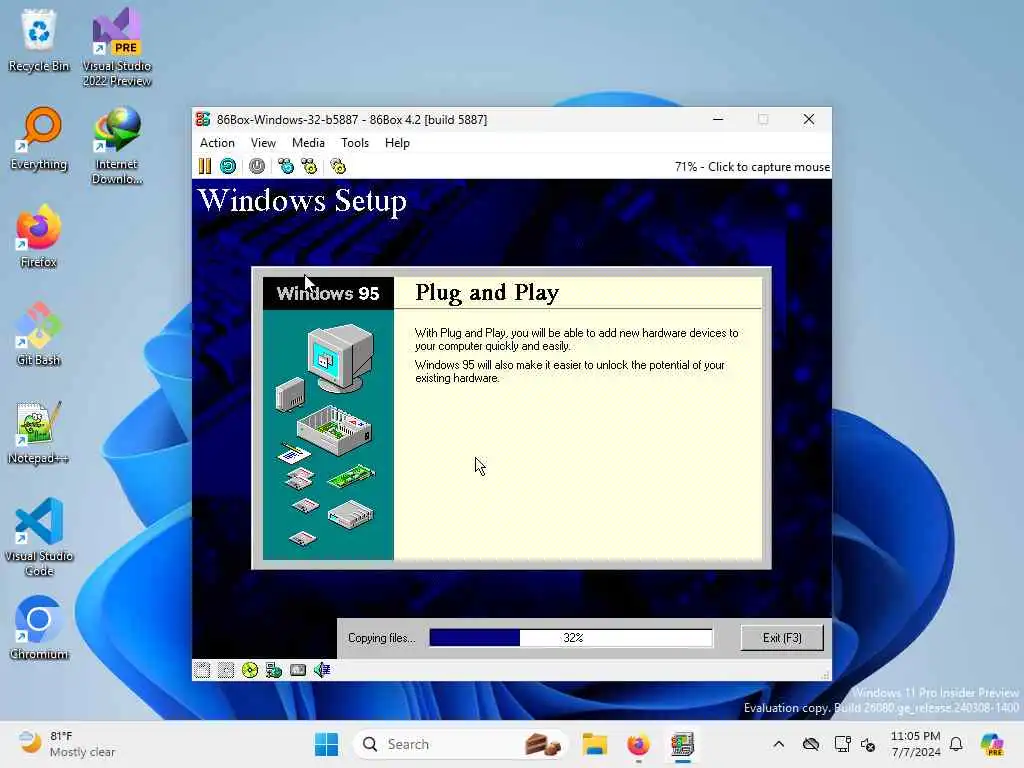Click the Plug and Play heading
Viewport: 1024px width, 768px height.
click(x=487, y=292)
